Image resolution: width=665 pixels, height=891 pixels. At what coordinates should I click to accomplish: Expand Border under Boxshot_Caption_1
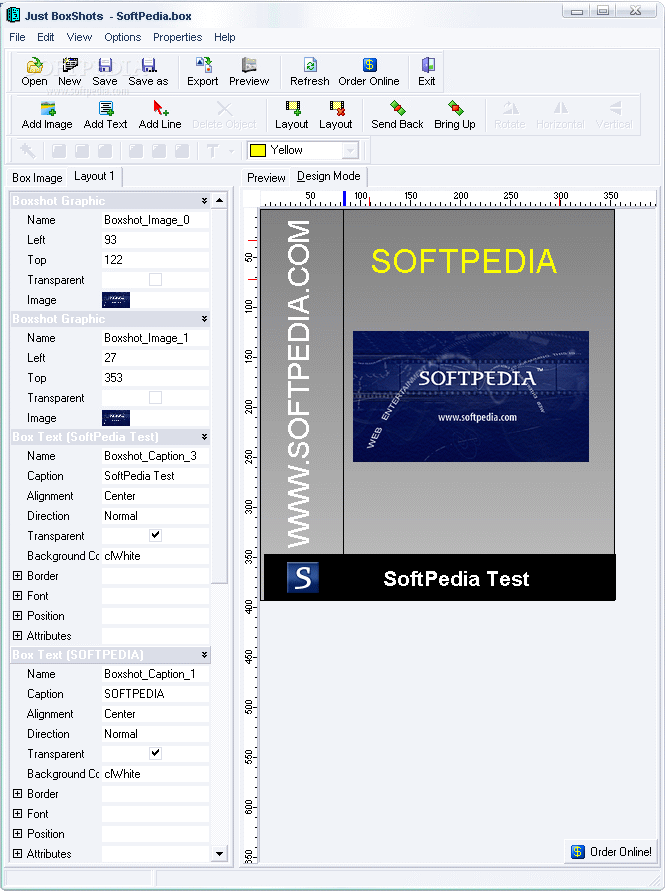point(18,794)
